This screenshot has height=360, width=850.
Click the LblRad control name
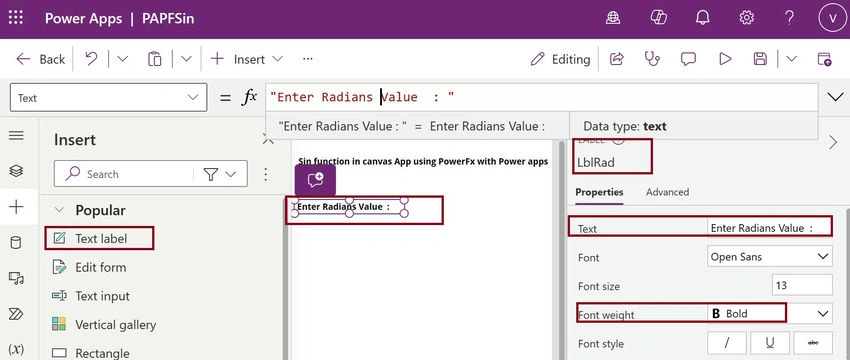point(596,162)
